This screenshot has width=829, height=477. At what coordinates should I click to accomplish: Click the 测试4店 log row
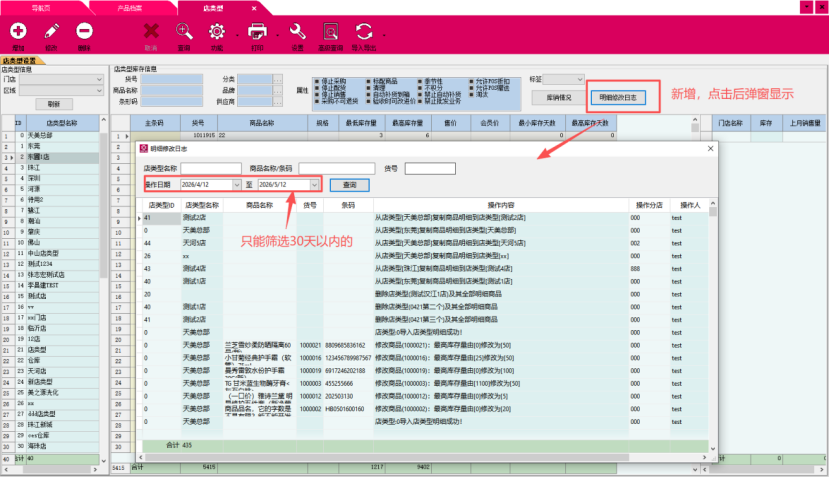point(423,269)
